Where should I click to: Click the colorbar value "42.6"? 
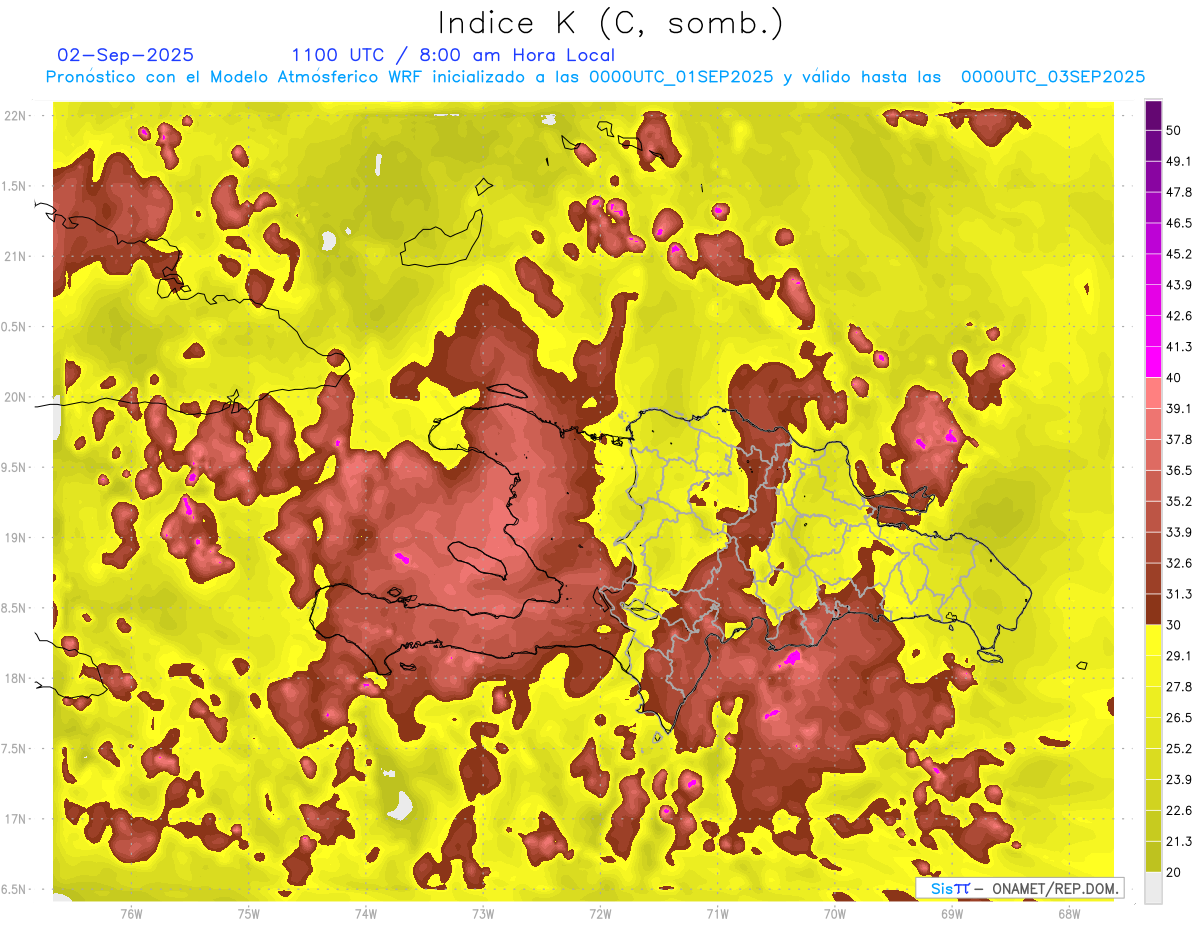(1178, 316)
